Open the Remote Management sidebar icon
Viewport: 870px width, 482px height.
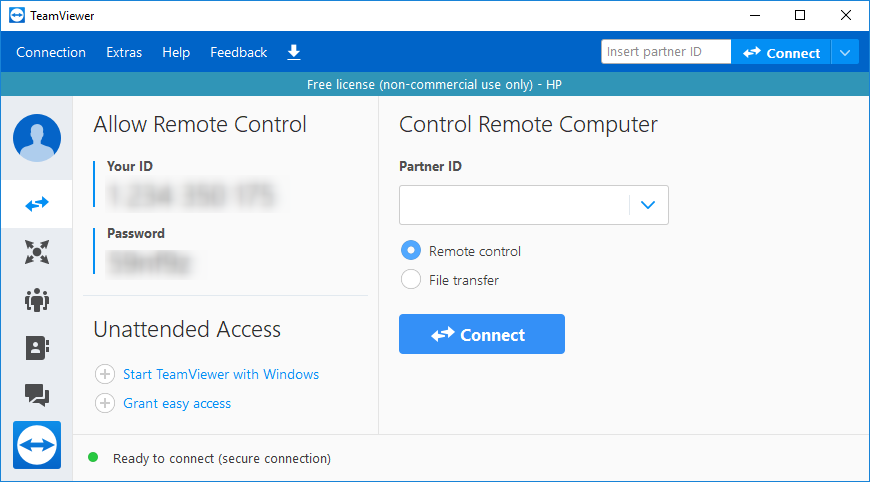37,252
